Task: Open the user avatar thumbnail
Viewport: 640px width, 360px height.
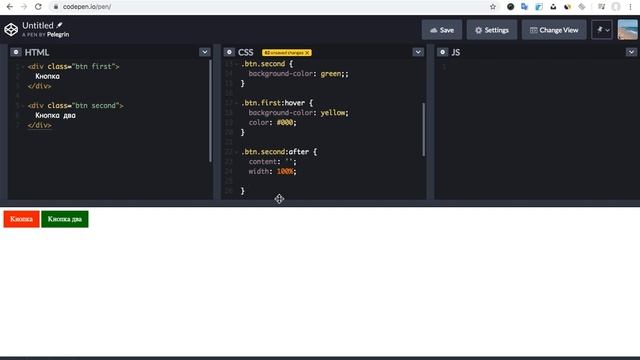Action: point(627,30)
